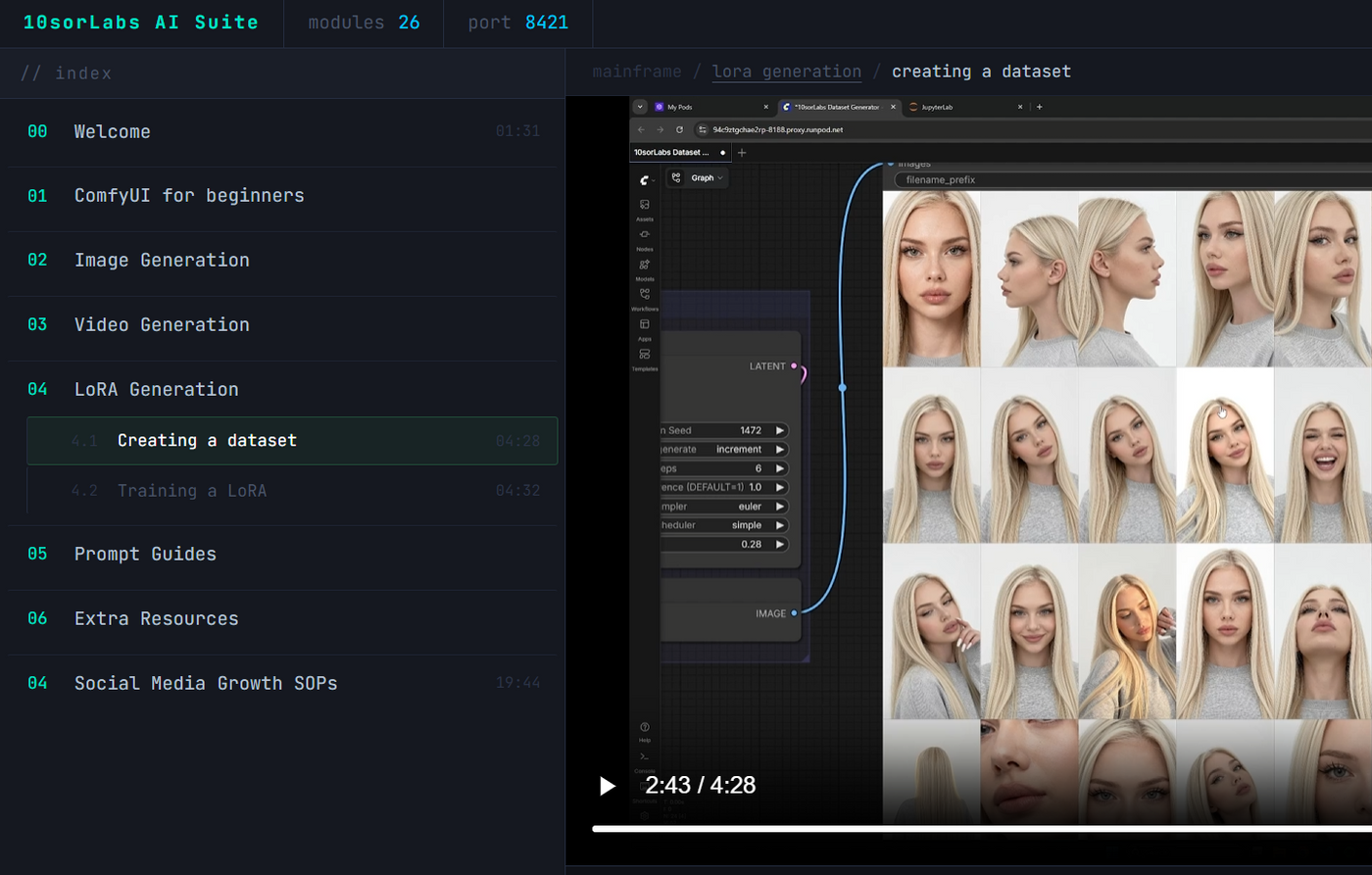Click the steps value 6 field
Image resolution: width=1372 pixels, height=875 pixels.
pos(723,468)
